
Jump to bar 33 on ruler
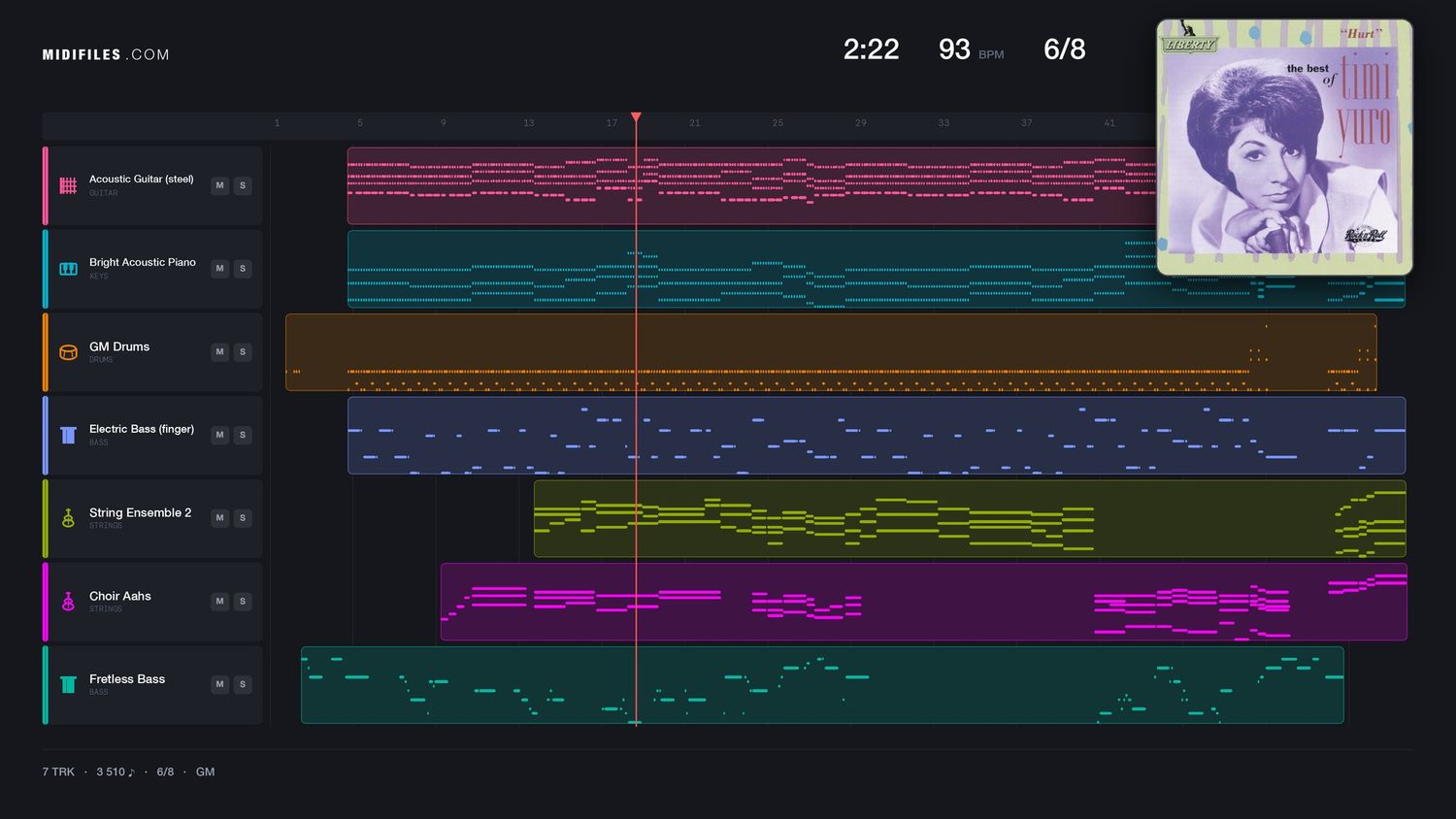[x=943, y=123]
